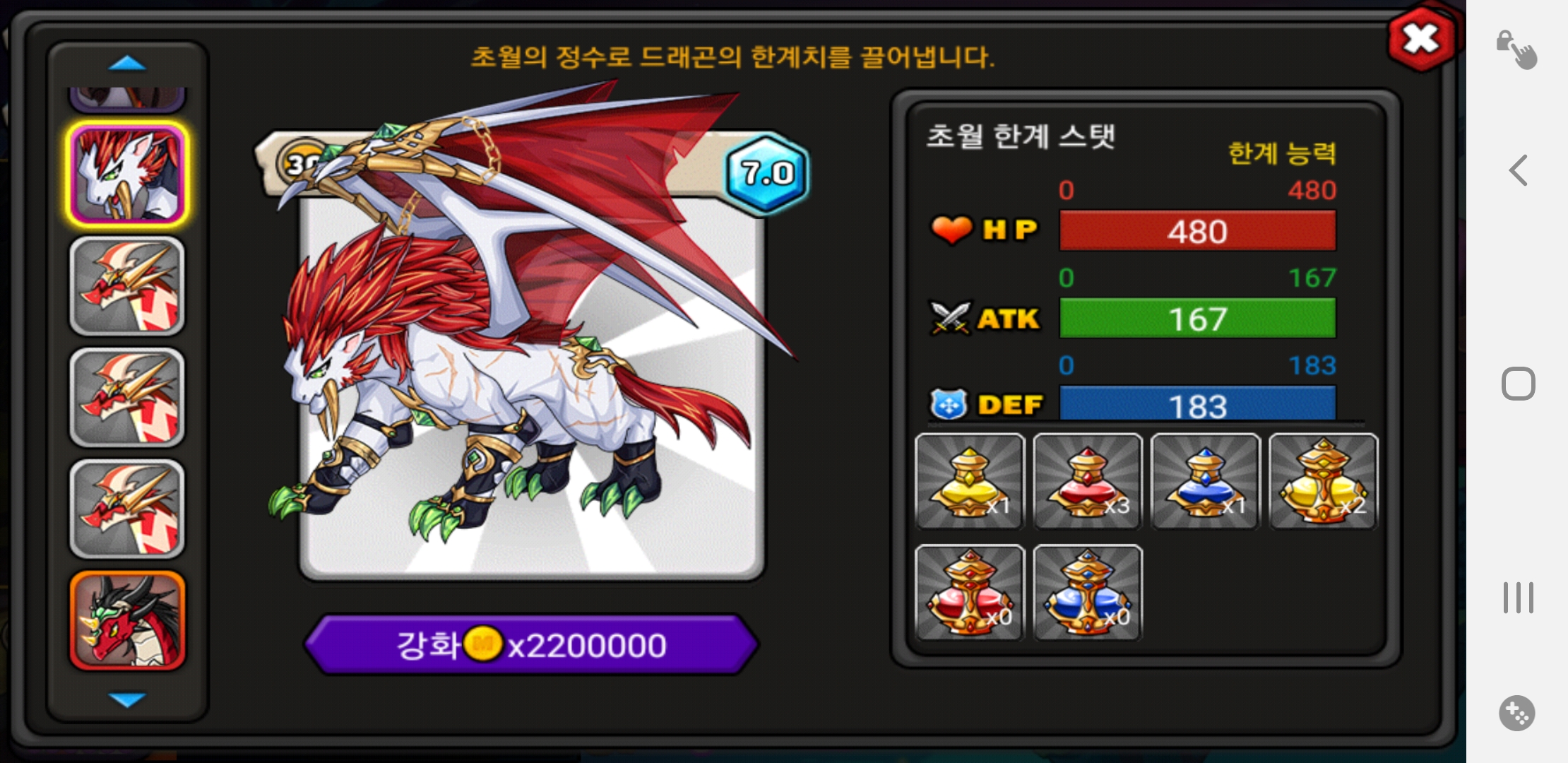The height and width of the screenshot is (763, 1568).
Task: Choose the third grey-framed red dragon thumbnail
Action: (x=127, y=509)
